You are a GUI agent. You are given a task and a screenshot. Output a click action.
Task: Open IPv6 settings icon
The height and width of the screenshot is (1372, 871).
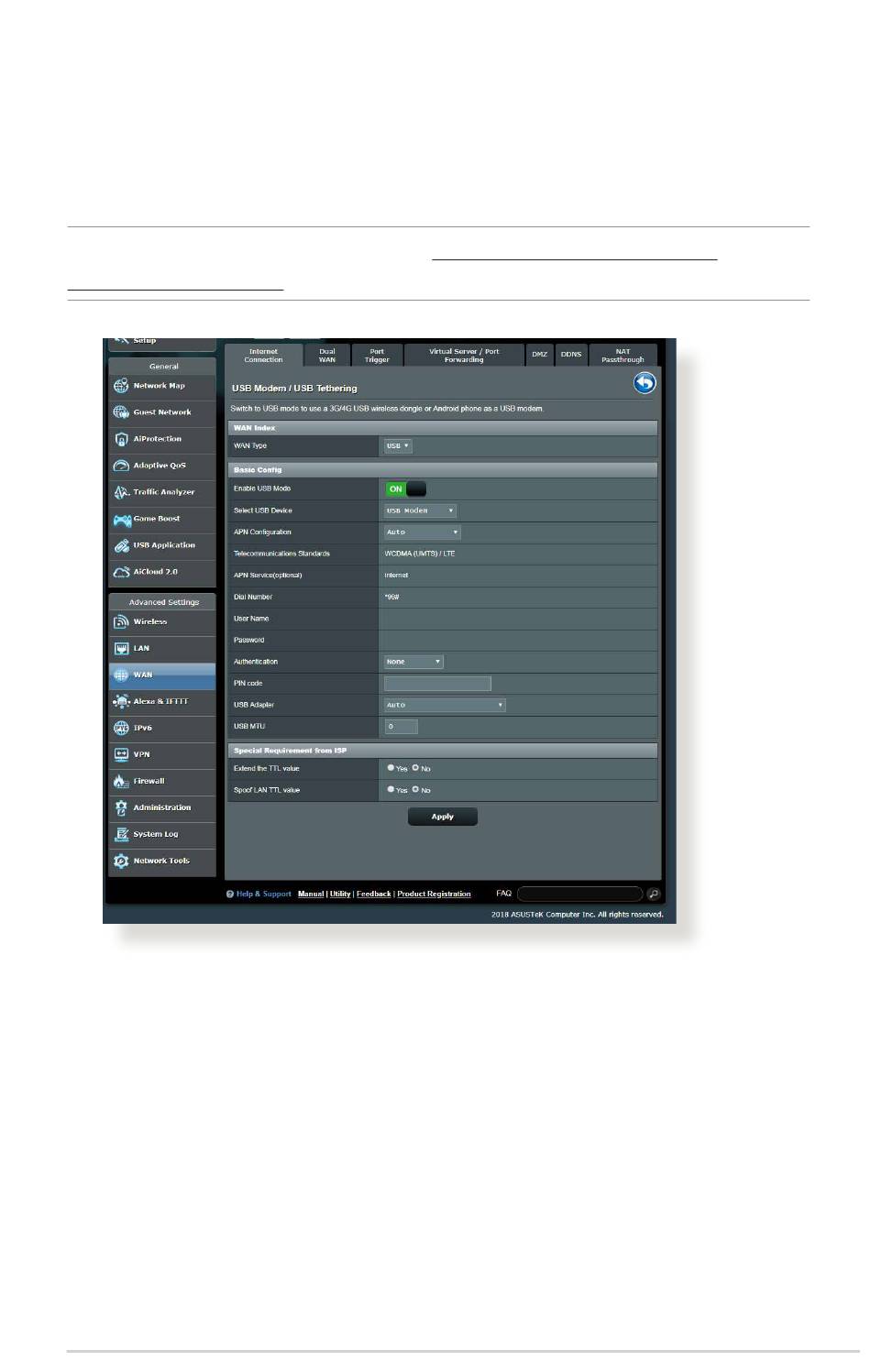(121, 729)
